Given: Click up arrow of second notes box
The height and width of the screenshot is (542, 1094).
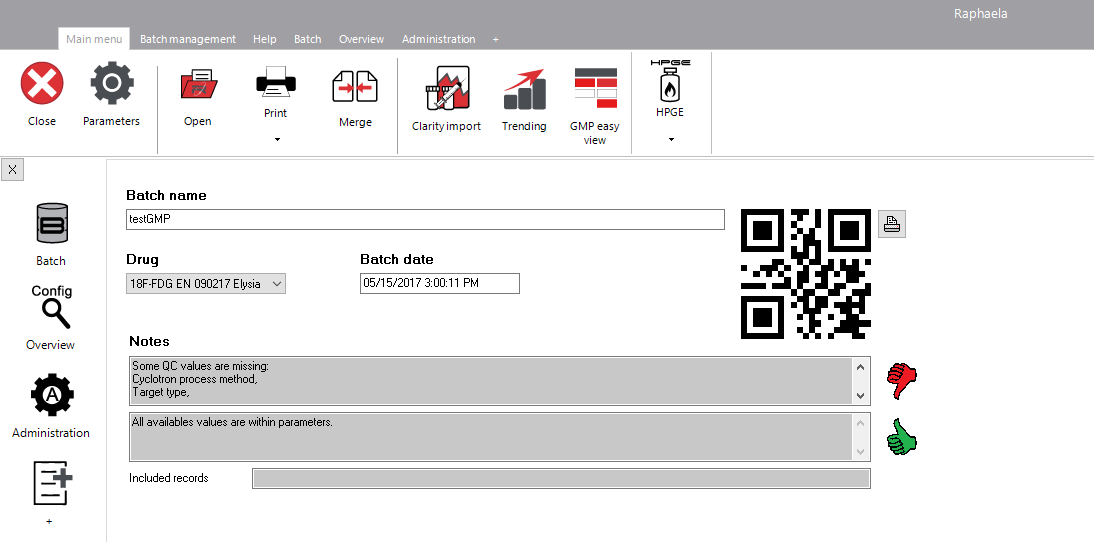Looking at the screenshot, I should 861,423.
